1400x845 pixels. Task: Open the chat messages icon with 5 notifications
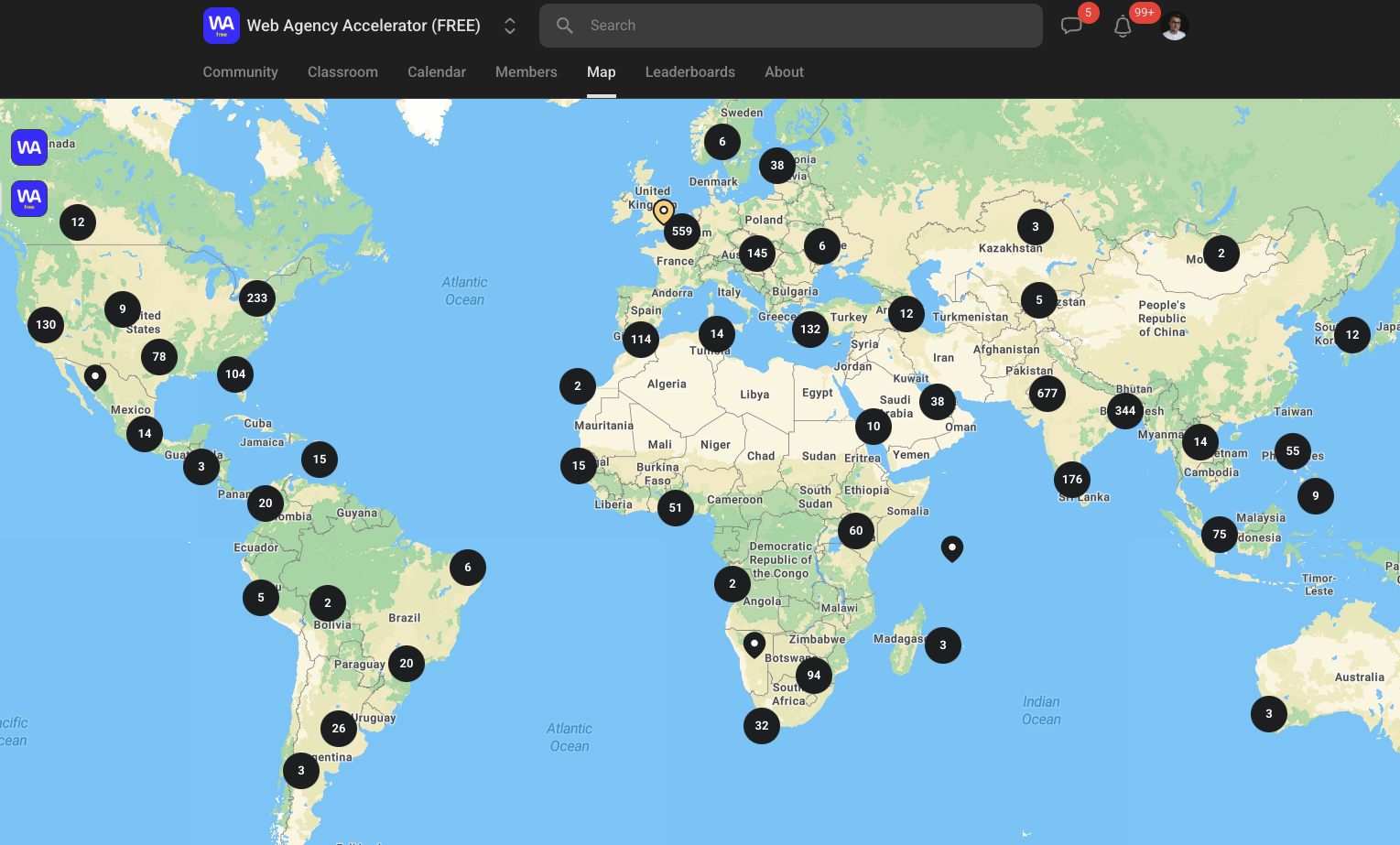click(1071, 26)
